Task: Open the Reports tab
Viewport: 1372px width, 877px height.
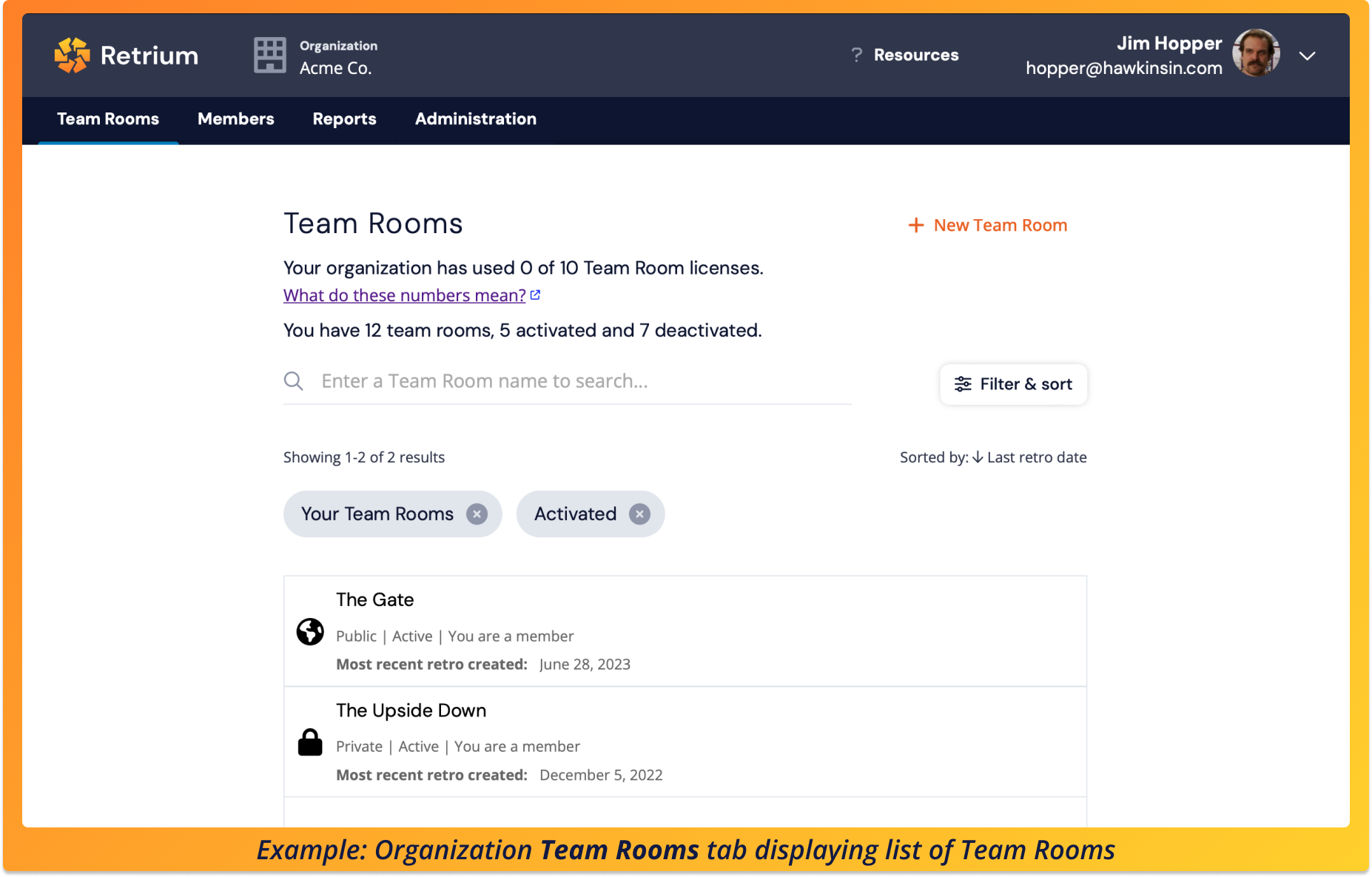Action: coord(344,119)
